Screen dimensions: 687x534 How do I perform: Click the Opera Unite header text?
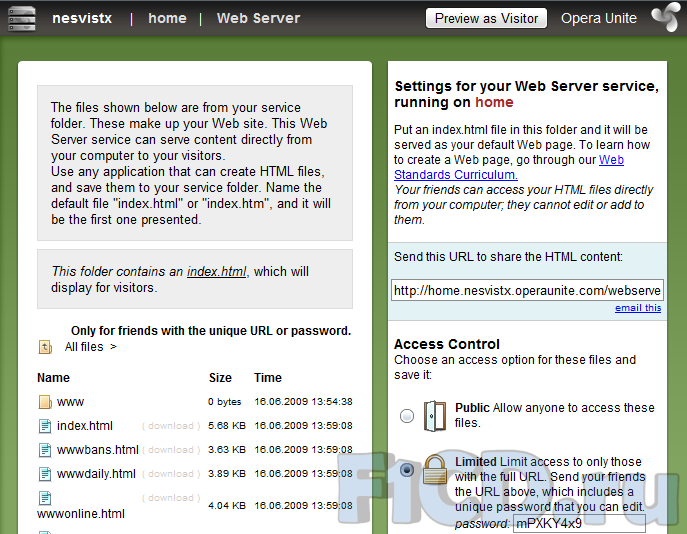click(x=599, y=18)
